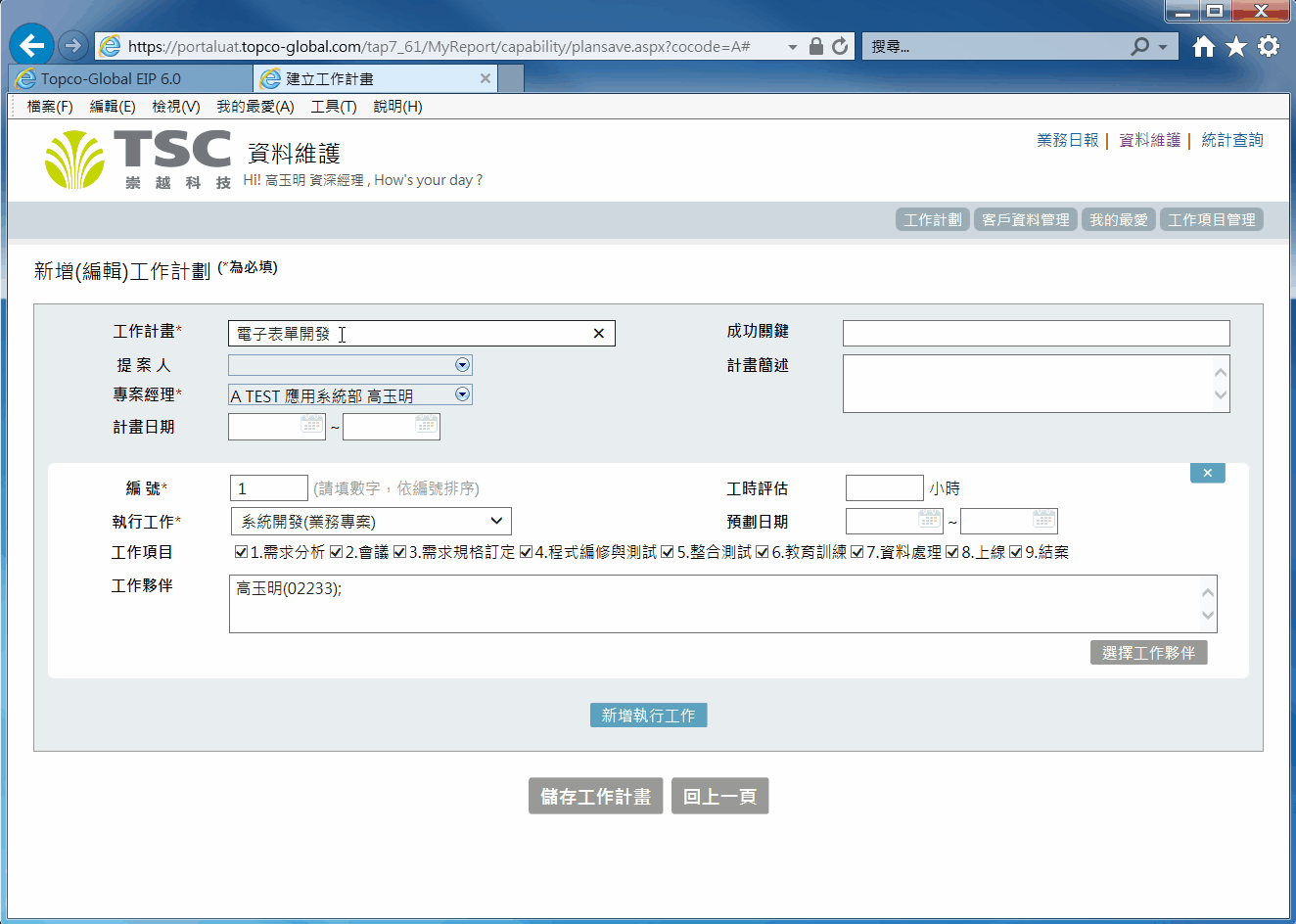Screen dimensions: 1296x924
Task: Toggle the 5.整合測試 checkbox
Action: [668, 552]
